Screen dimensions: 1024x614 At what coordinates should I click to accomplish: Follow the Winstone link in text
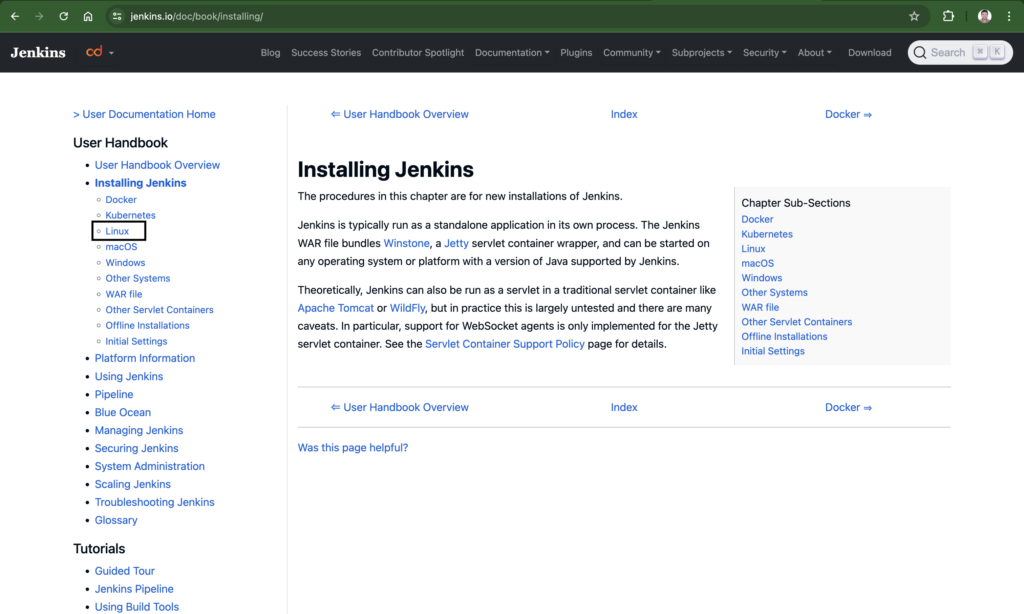pyautogui.click(x=406, y=243)
